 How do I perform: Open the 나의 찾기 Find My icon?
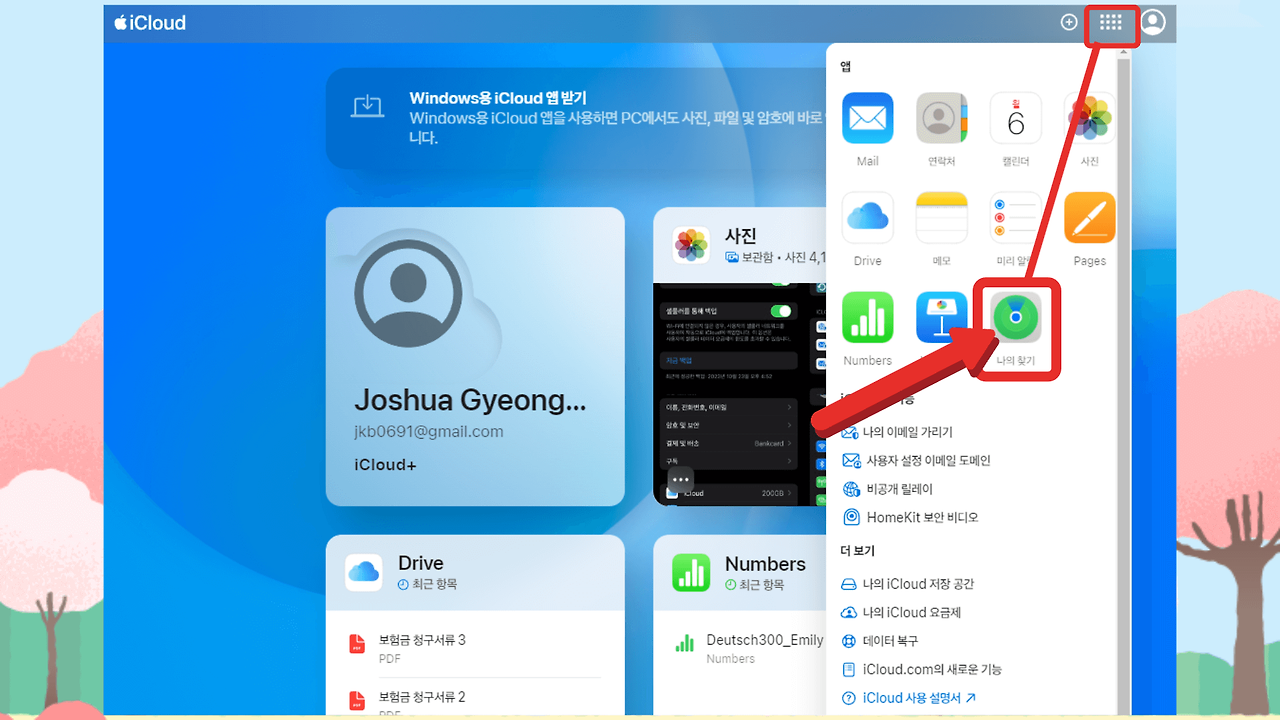[x=1016, y=317]
